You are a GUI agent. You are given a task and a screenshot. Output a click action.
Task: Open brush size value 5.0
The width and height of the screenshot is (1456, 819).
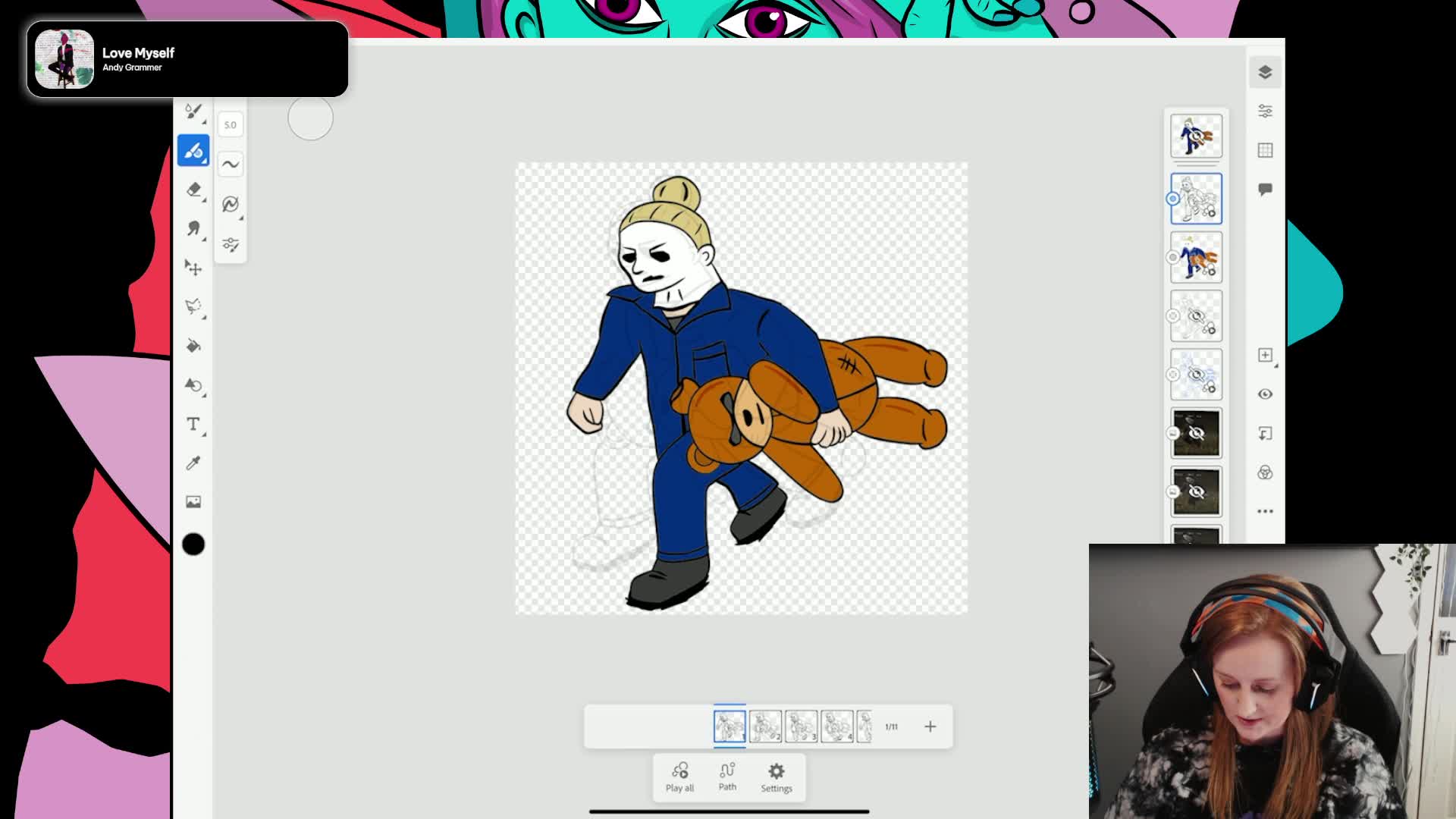coord(231,125)
